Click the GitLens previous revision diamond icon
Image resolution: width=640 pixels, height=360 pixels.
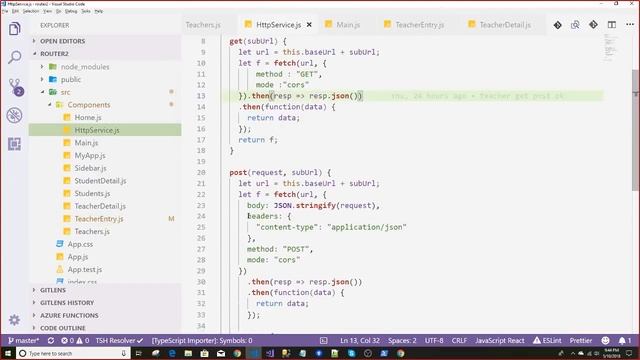[558, 25]
